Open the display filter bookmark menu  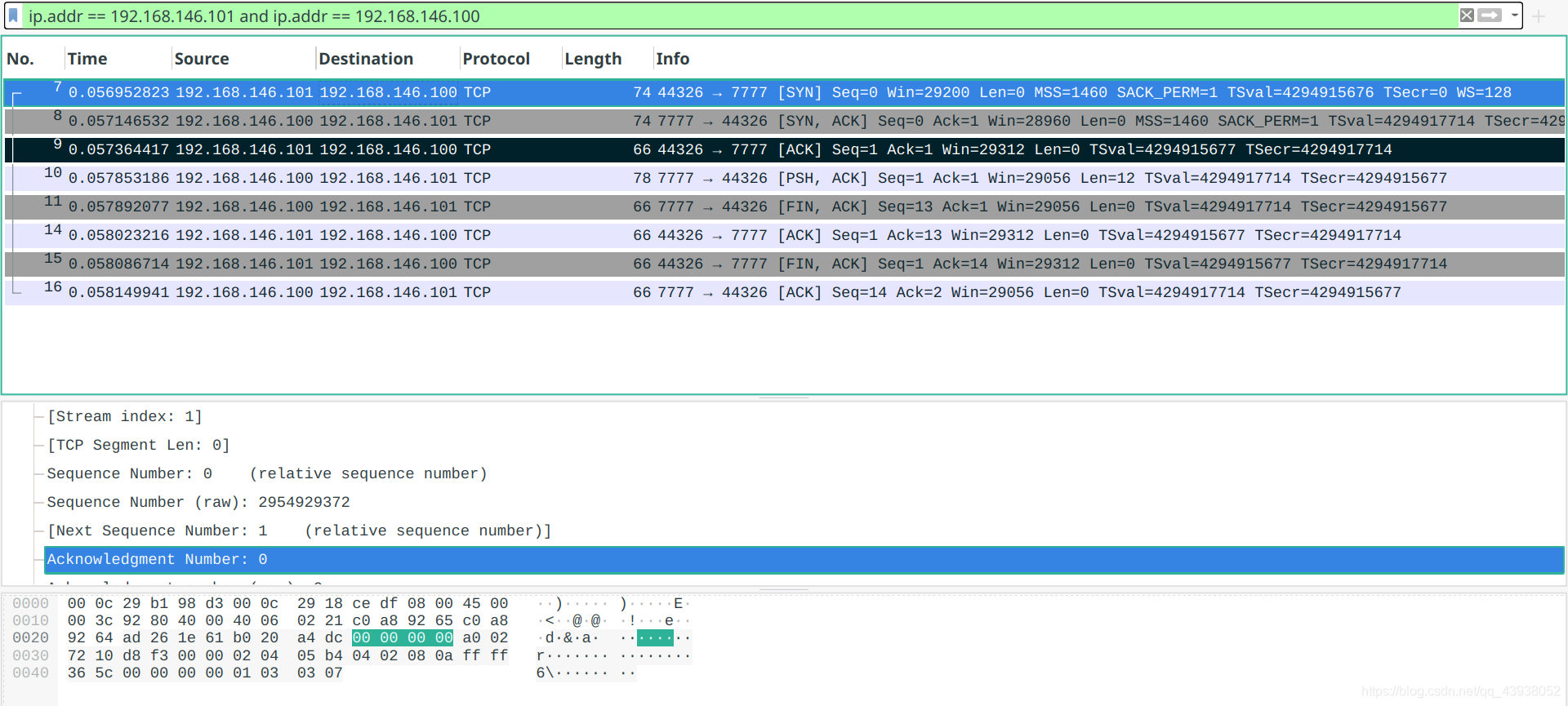pyautogui.click(x=13, y=16)
